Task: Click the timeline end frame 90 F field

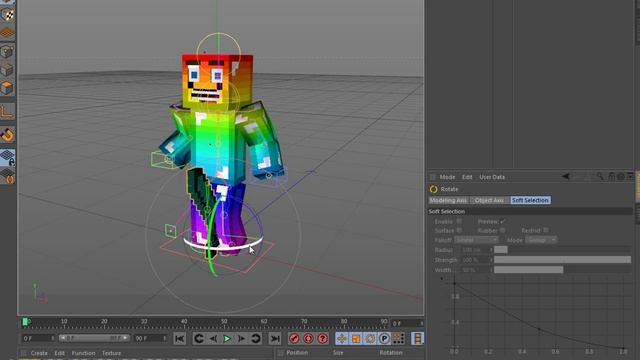Action: point(150,338)
